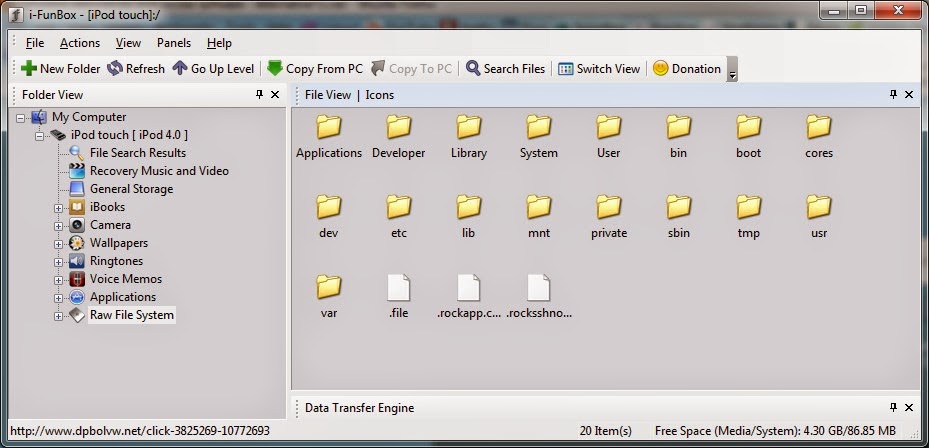Select General Storage in folder tree
The width and height of the screenshot is (929, 448).
coord(132,189)
